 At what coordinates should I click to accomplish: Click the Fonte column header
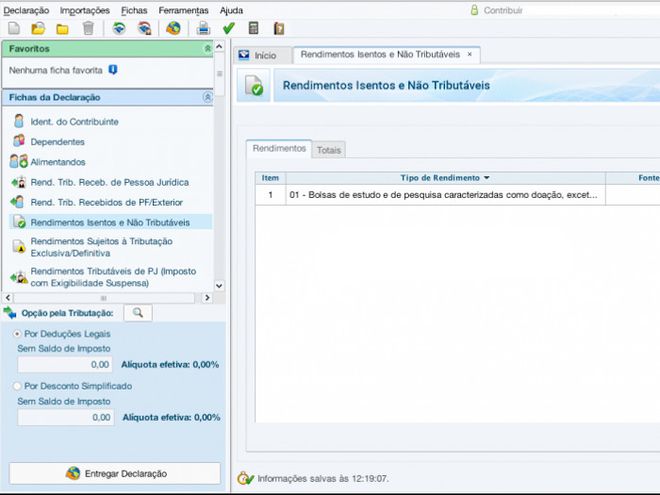pyautogui.click(x=633, y=178)
